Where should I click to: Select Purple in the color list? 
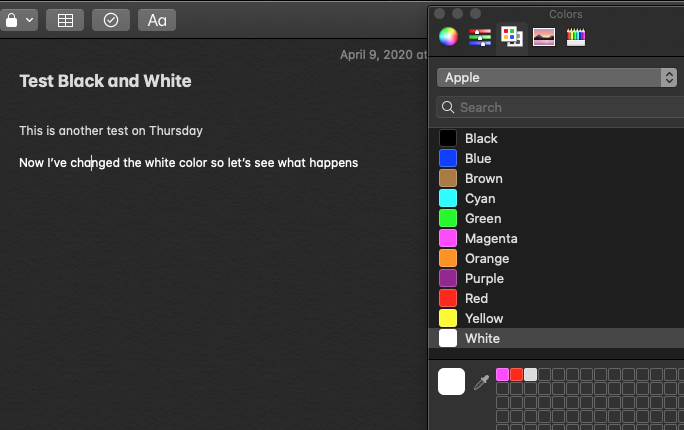(556, 278)
